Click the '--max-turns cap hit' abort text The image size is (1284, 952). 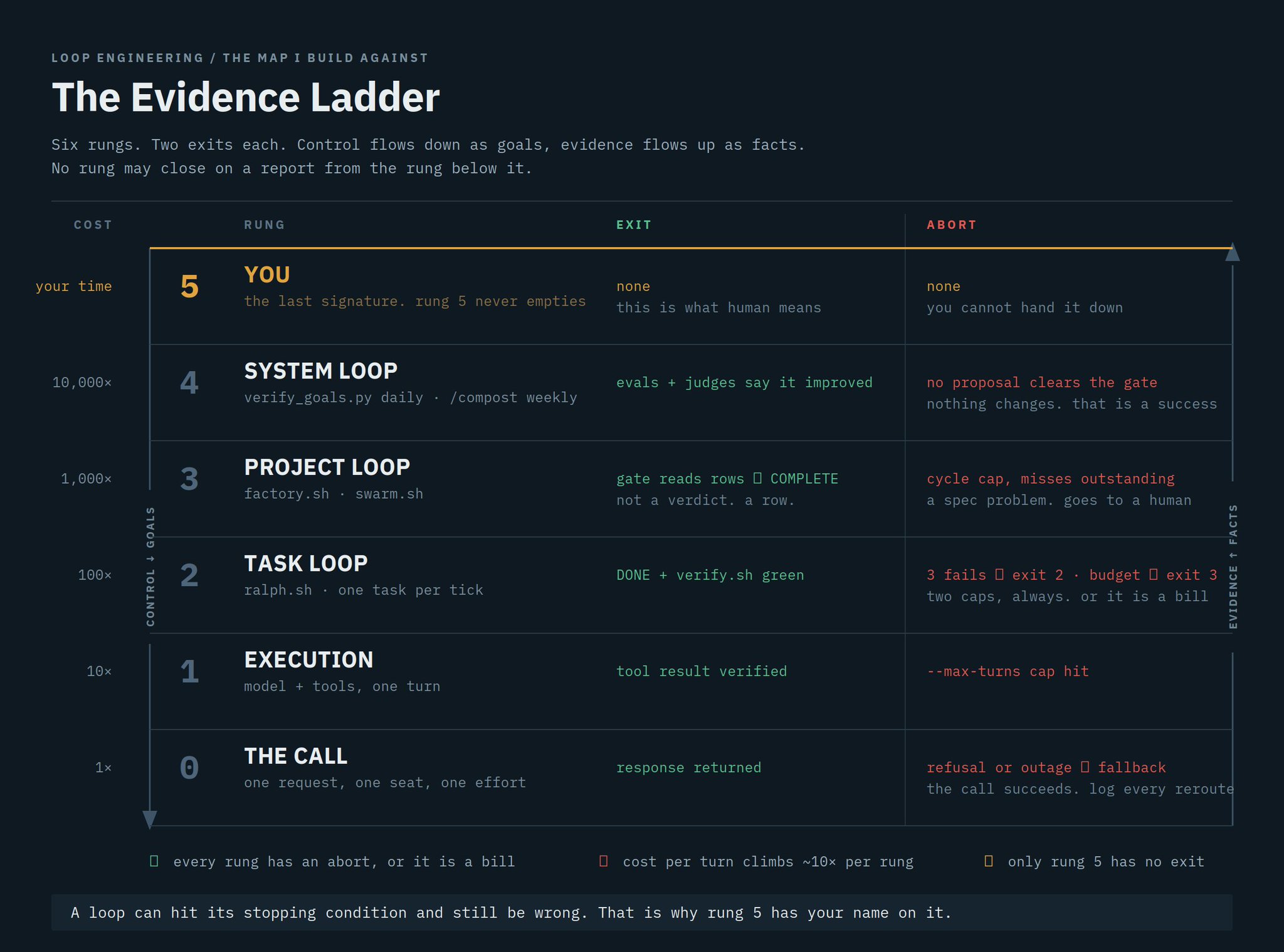(1008, 671)
